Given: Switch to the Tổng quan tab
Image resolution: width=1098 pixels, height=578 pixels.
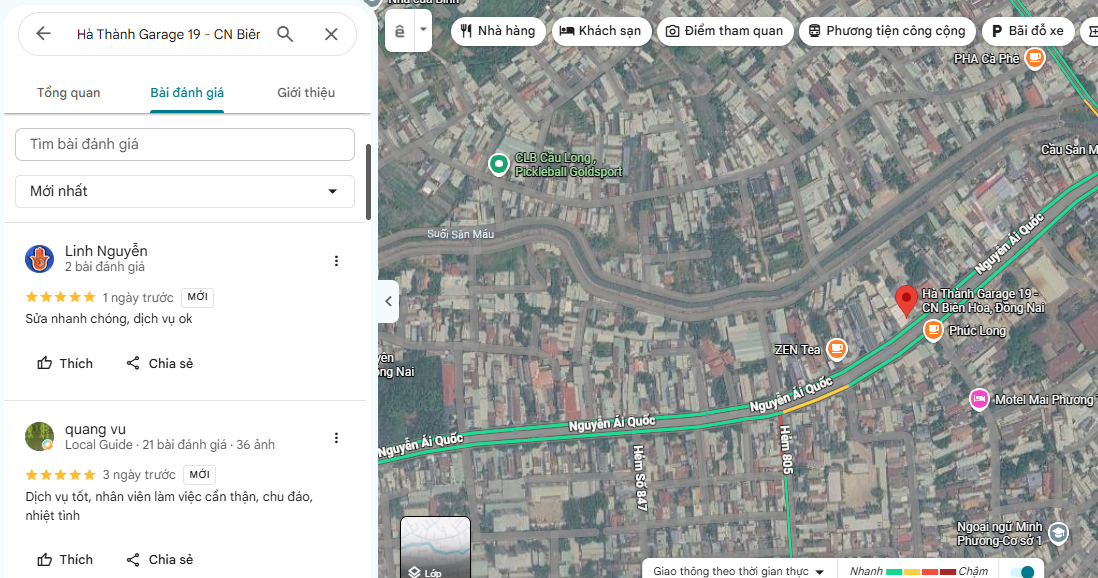Looking at the screenshot, I should point(69,92).
